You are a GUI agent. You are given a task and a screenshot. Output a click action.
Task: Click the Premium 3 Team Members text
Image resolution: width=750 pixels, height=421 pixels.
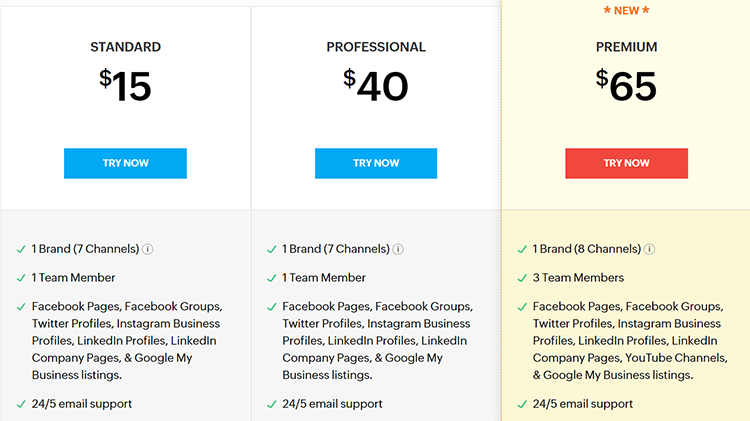coord(578,278)
